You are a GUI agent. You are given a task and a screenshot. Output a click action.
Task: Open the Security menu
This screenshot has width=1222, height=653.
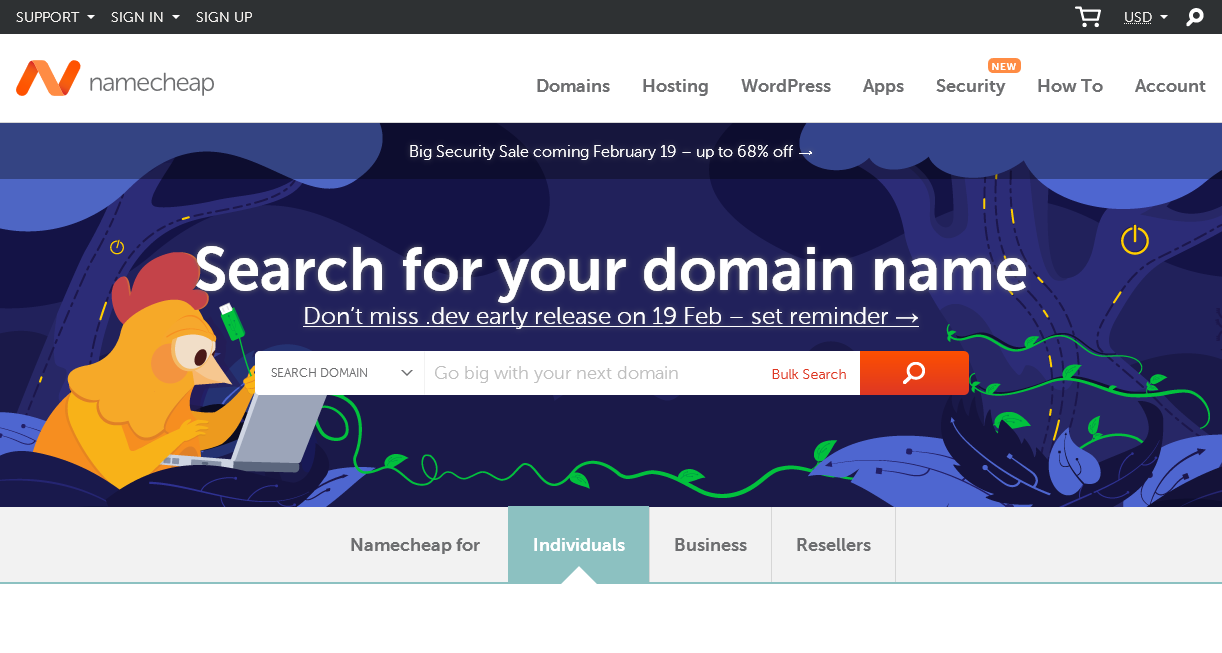970,86
